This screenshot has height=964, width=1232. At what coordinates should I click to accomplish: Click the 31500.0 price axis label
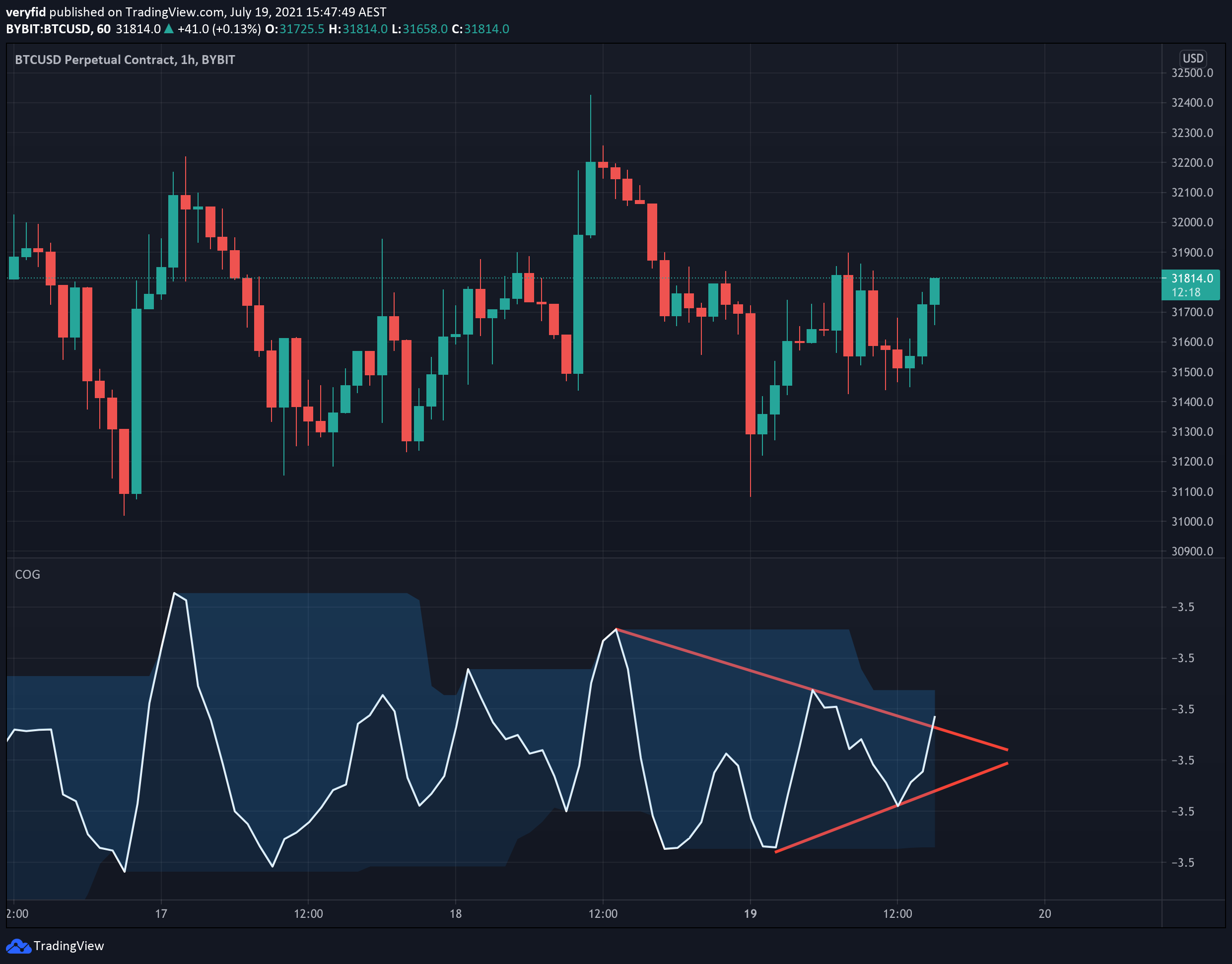pyautogui.click(x=1192, y=372)
